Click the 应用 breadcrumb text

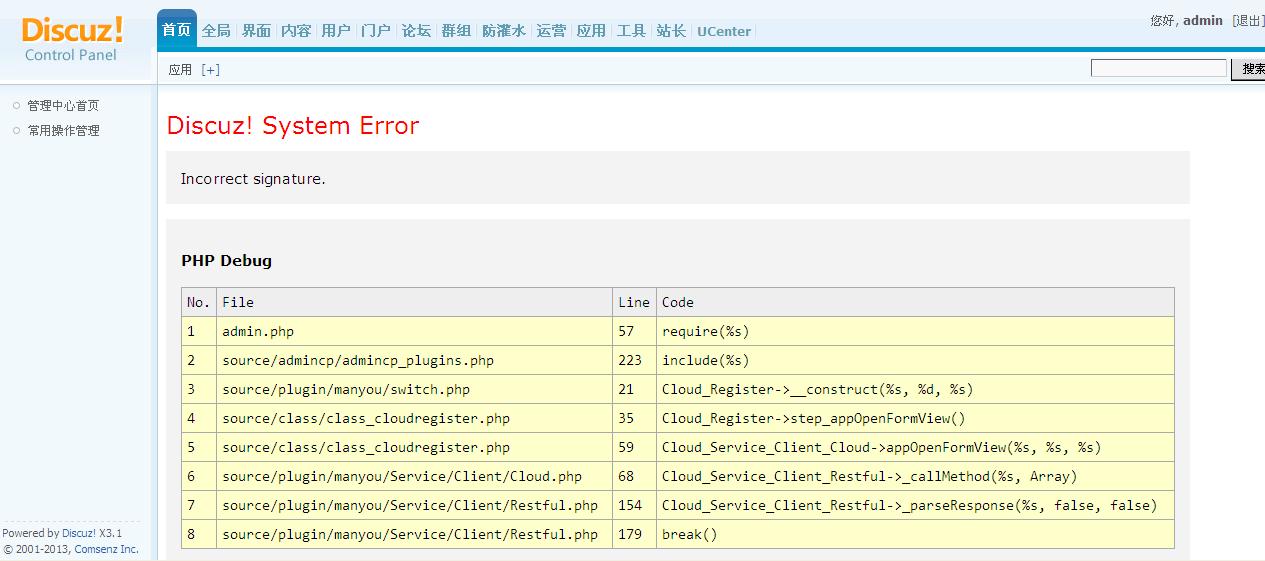tap(180, 69)
